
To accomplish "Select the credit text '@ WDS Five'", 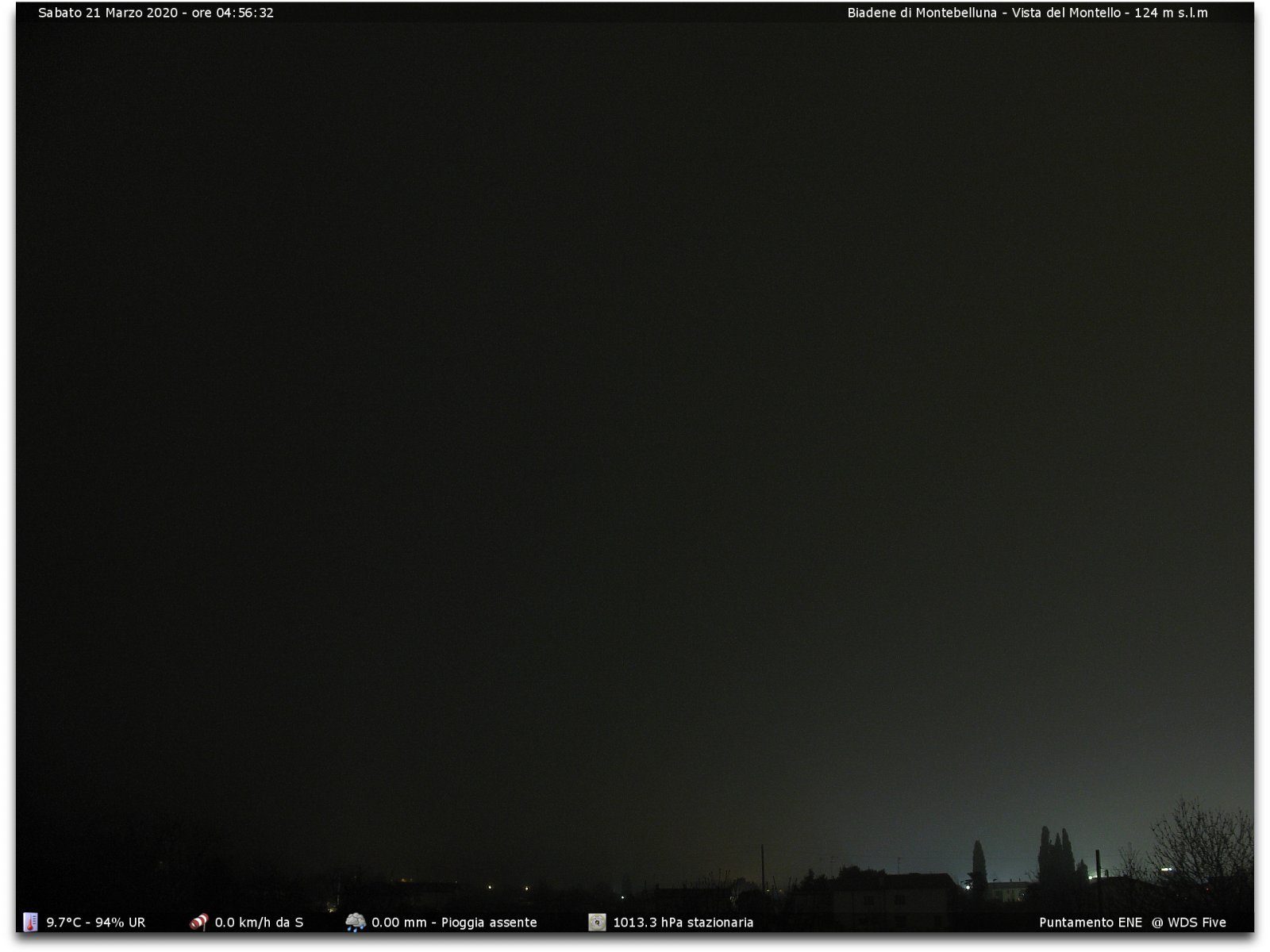I will (1188, 923).
